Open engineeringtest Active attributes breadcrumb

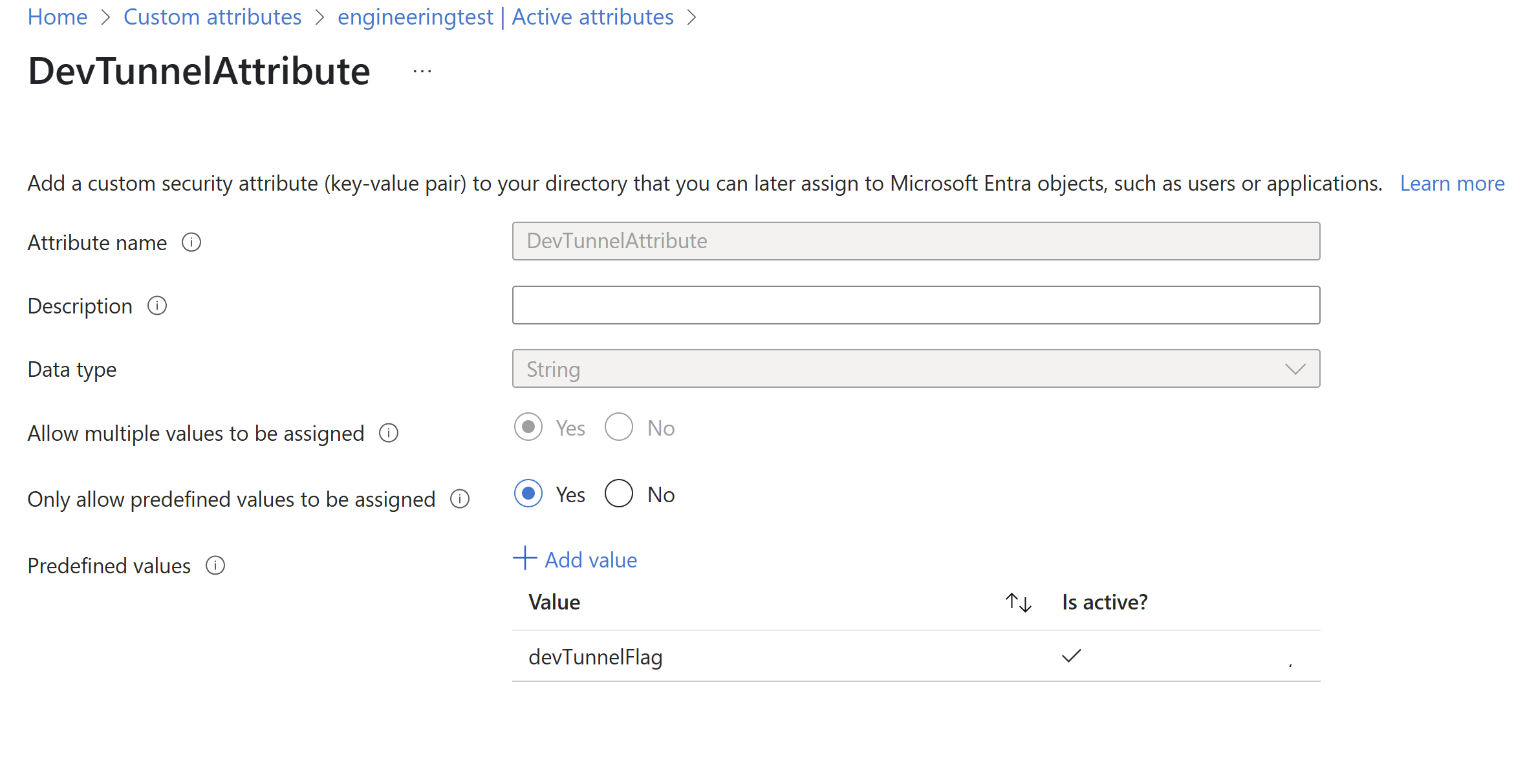[x=506, y=17]
